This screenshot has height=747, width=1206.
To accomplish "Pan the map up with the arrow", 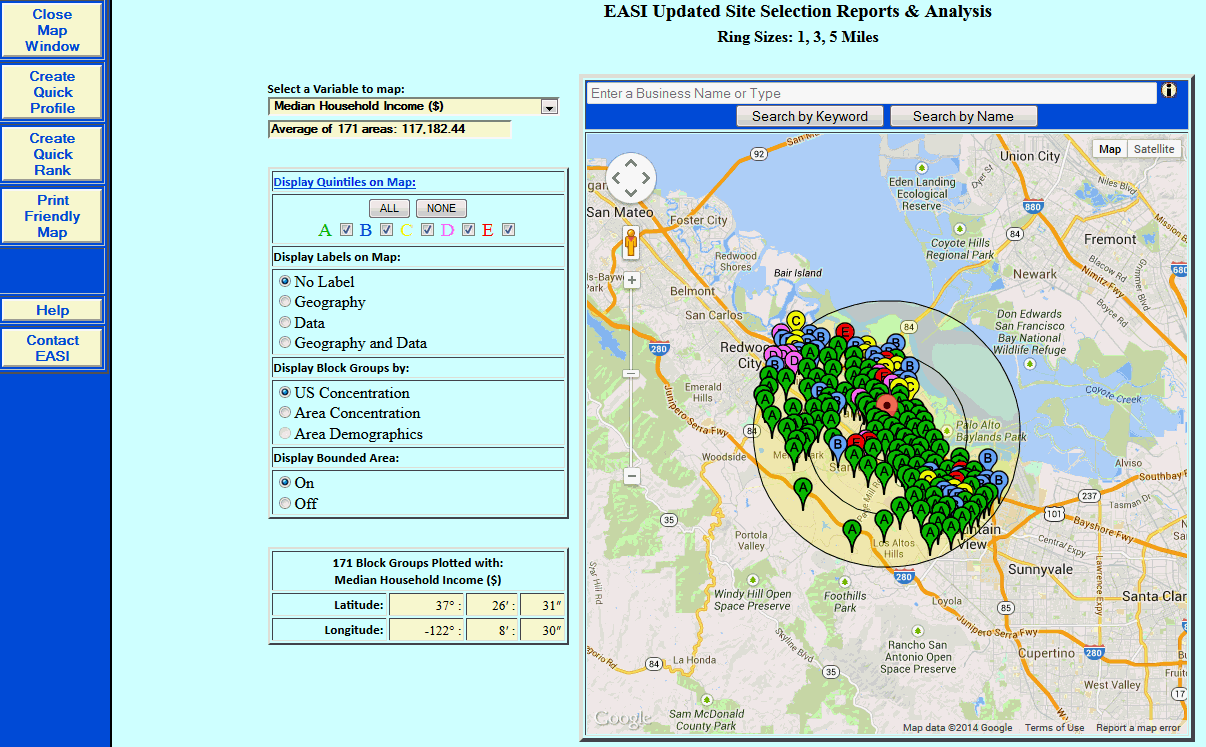I will tap(632, 163).
